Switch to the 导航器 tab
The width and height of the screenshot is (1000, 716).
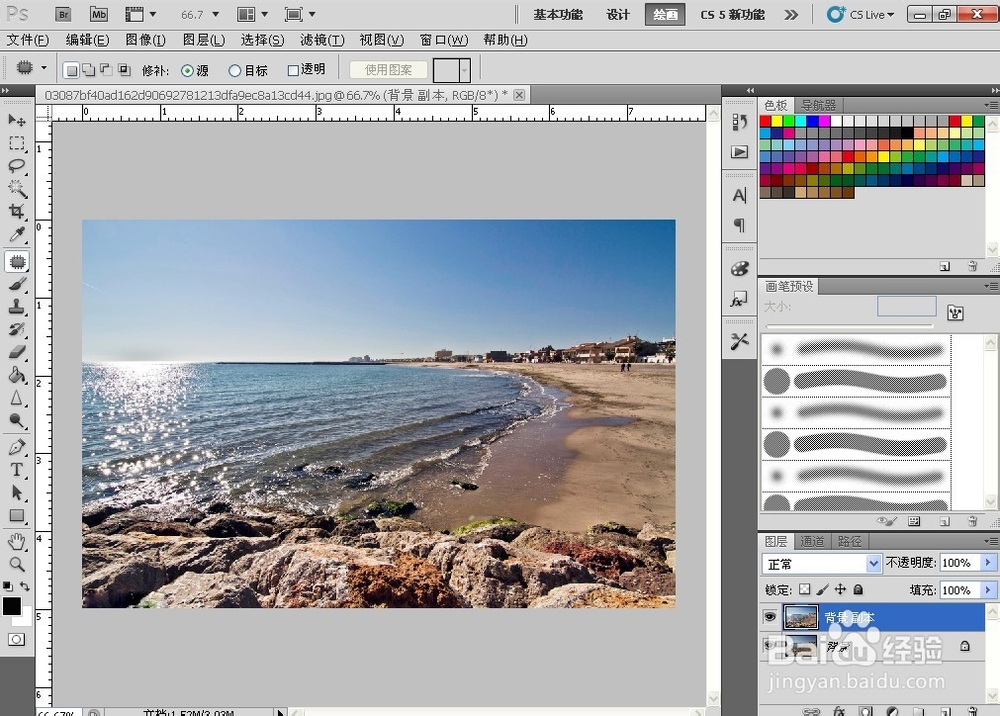818,105
